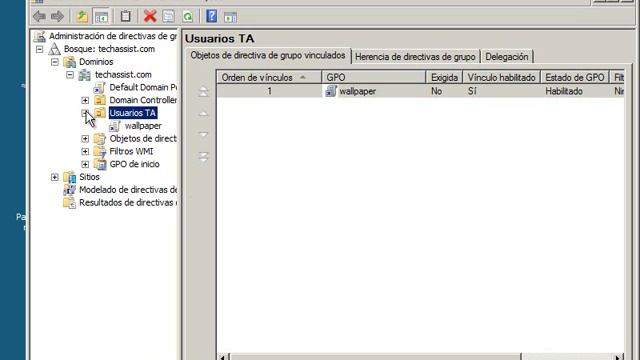This screenshot has height=360, width=640.
Task: Switch to Herencia de directivas de grupo tab
Action: [x=415, y=57]
